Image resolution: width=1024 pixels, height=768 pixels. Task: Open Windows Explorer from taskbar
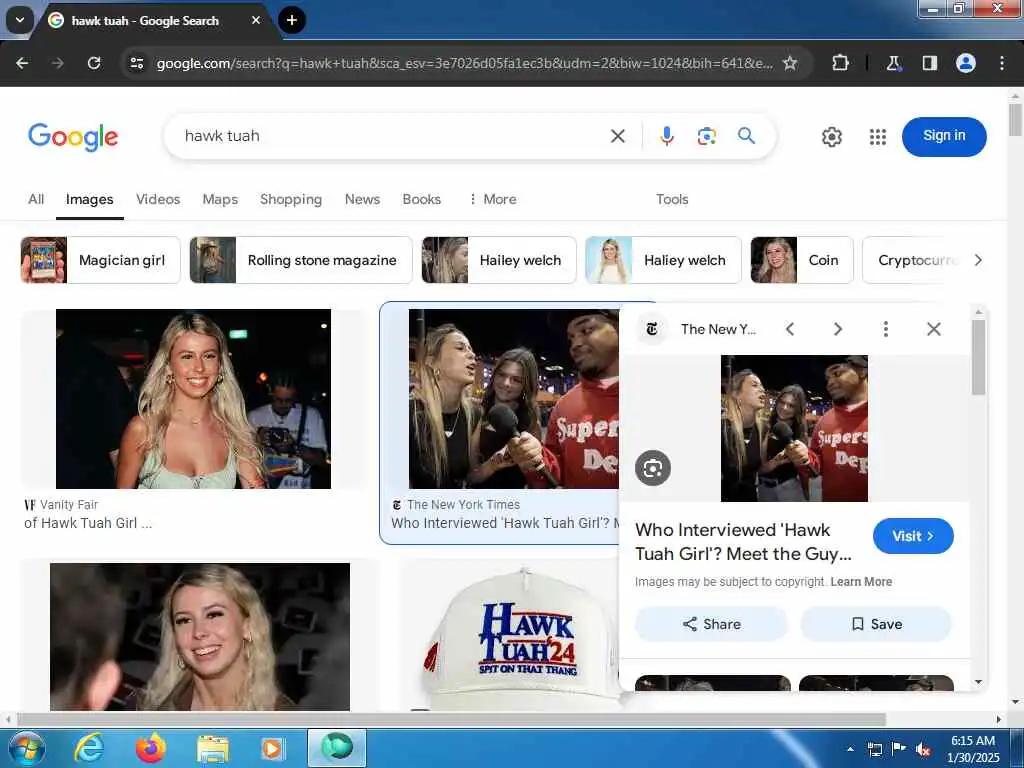pos(213,749)
